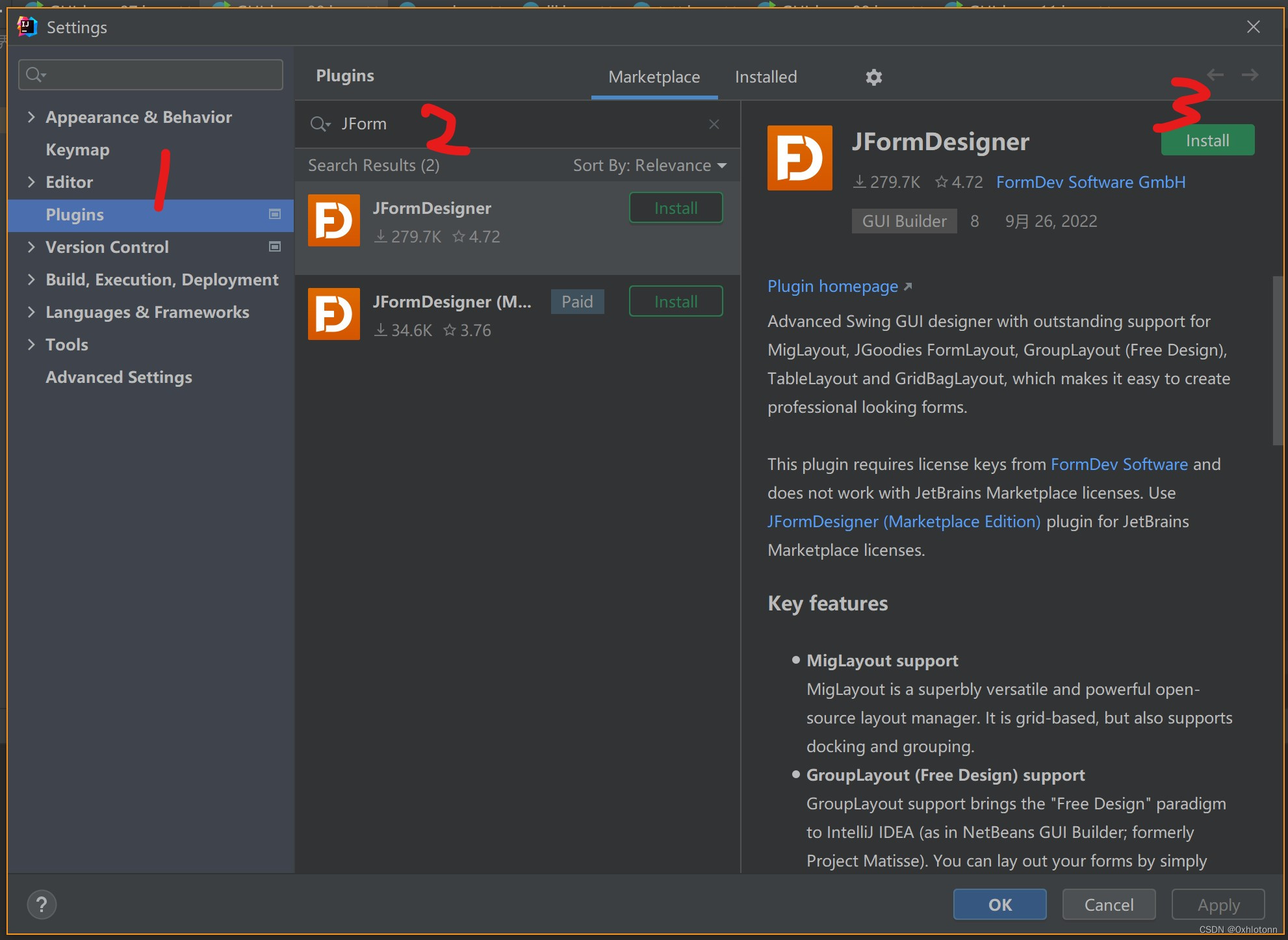The width and height of the screenshot is (1288, 940).
Task: Open the plugins gear settings icon
Action: [x=873, y=77]
